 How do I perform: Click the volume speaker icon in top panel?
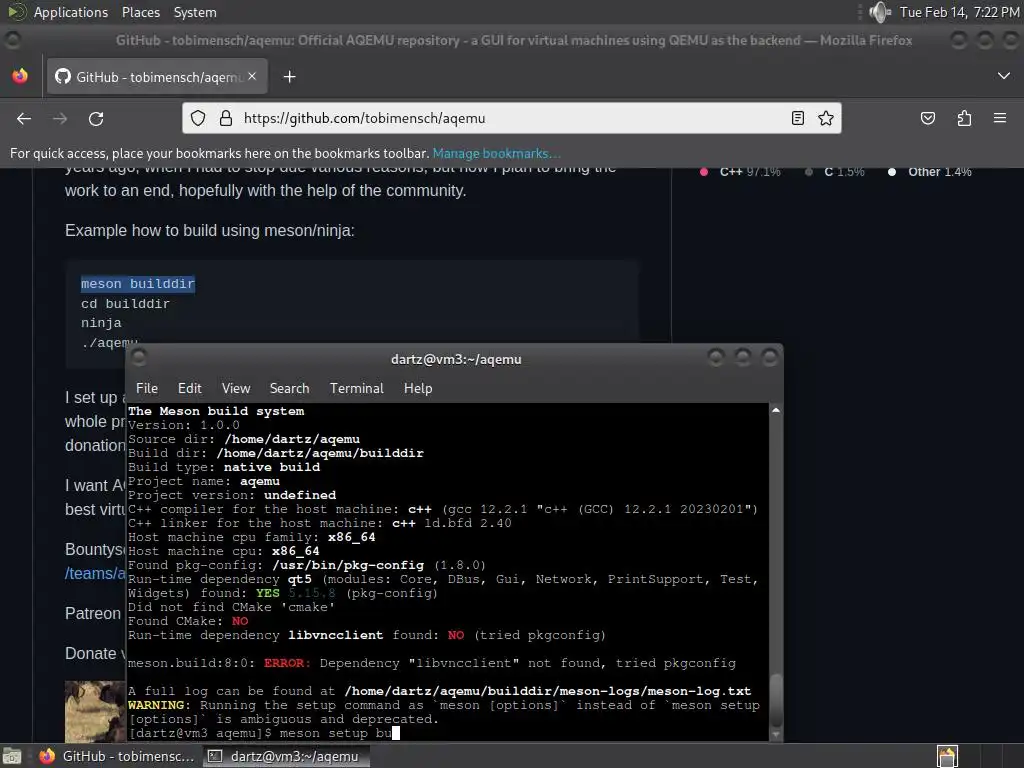click(x=880, y=12)
